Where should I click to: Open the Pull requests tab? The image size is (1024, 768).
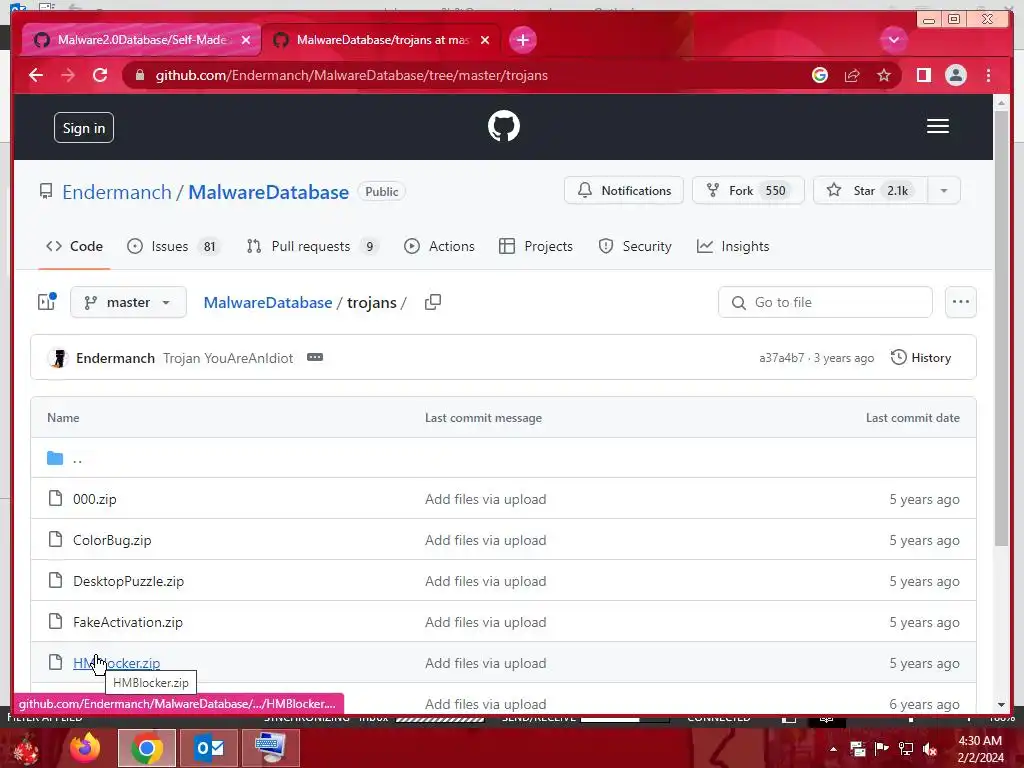[313, 246]
